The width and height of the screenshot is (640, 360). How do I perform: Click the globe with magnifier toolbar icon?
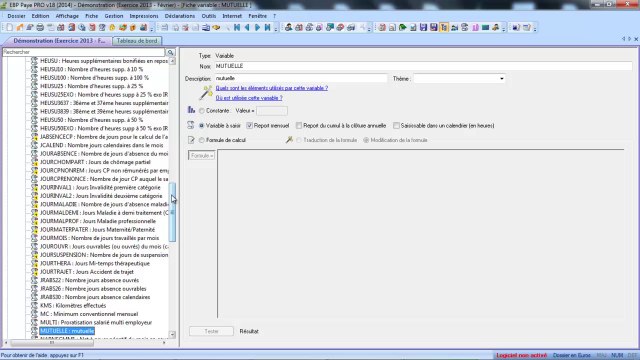pyautogui.click(x=82, y=28)
